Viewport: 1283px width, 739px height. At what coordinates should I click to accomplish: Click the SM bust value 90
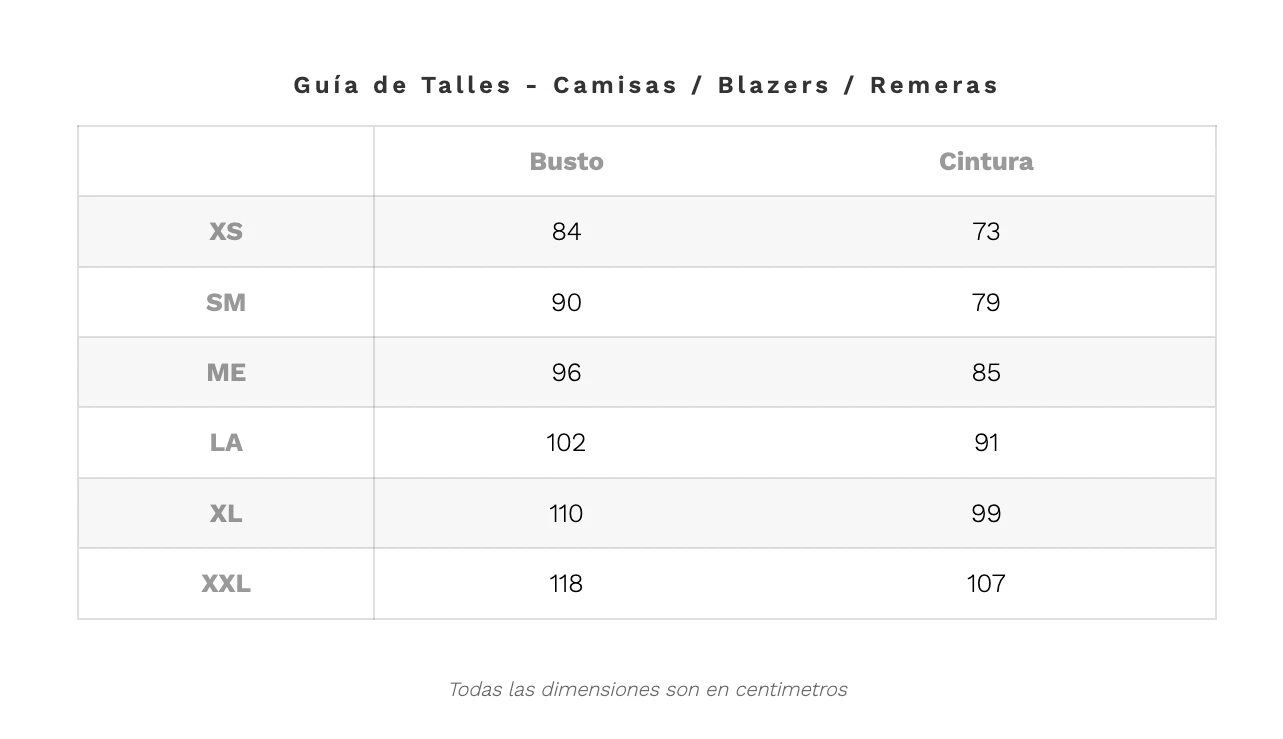(x=566, y=302)
